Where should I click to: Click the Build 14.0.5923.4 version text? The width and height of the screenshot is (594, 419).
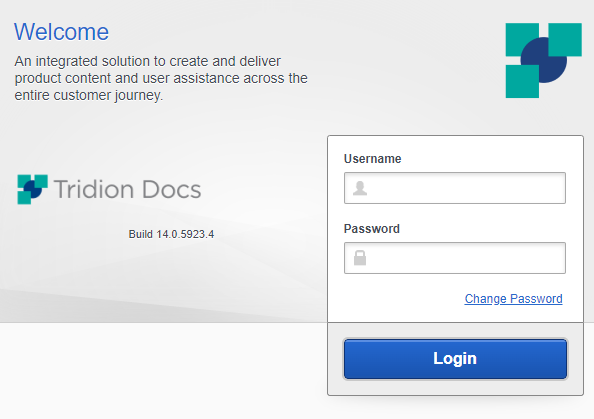tap(171, 234)
